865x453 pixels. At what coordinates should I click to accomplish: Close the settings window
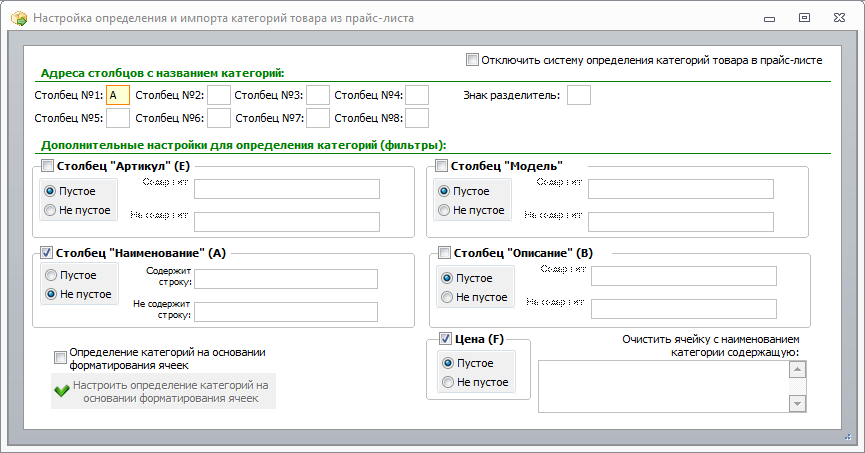(x=839, y=18)
